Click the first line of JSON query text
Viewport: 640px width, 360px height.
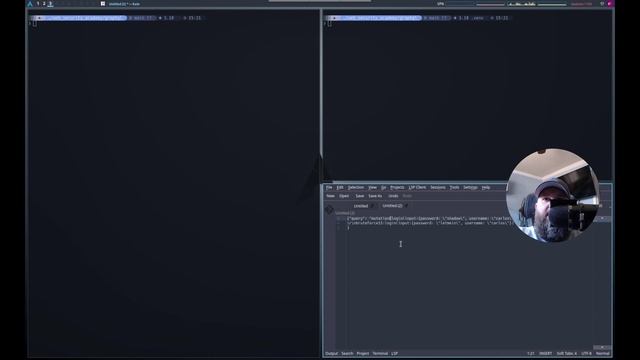click(429, 219)
